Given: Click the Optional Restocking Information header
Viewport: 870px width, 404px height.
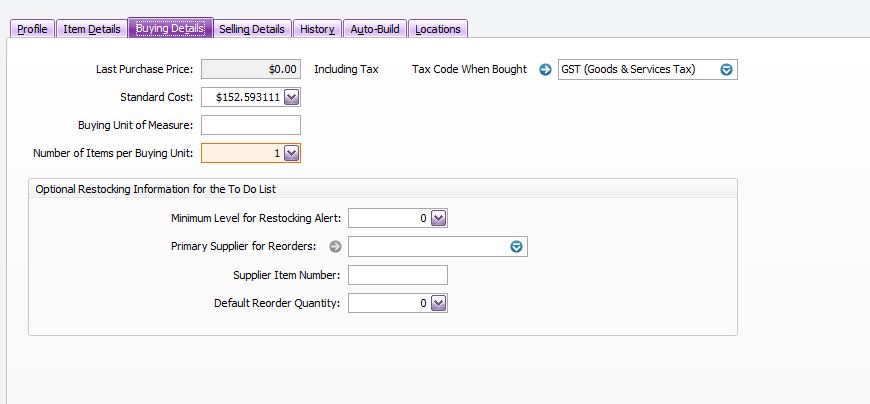Looking at the screenshot, I should pos(155,189).
